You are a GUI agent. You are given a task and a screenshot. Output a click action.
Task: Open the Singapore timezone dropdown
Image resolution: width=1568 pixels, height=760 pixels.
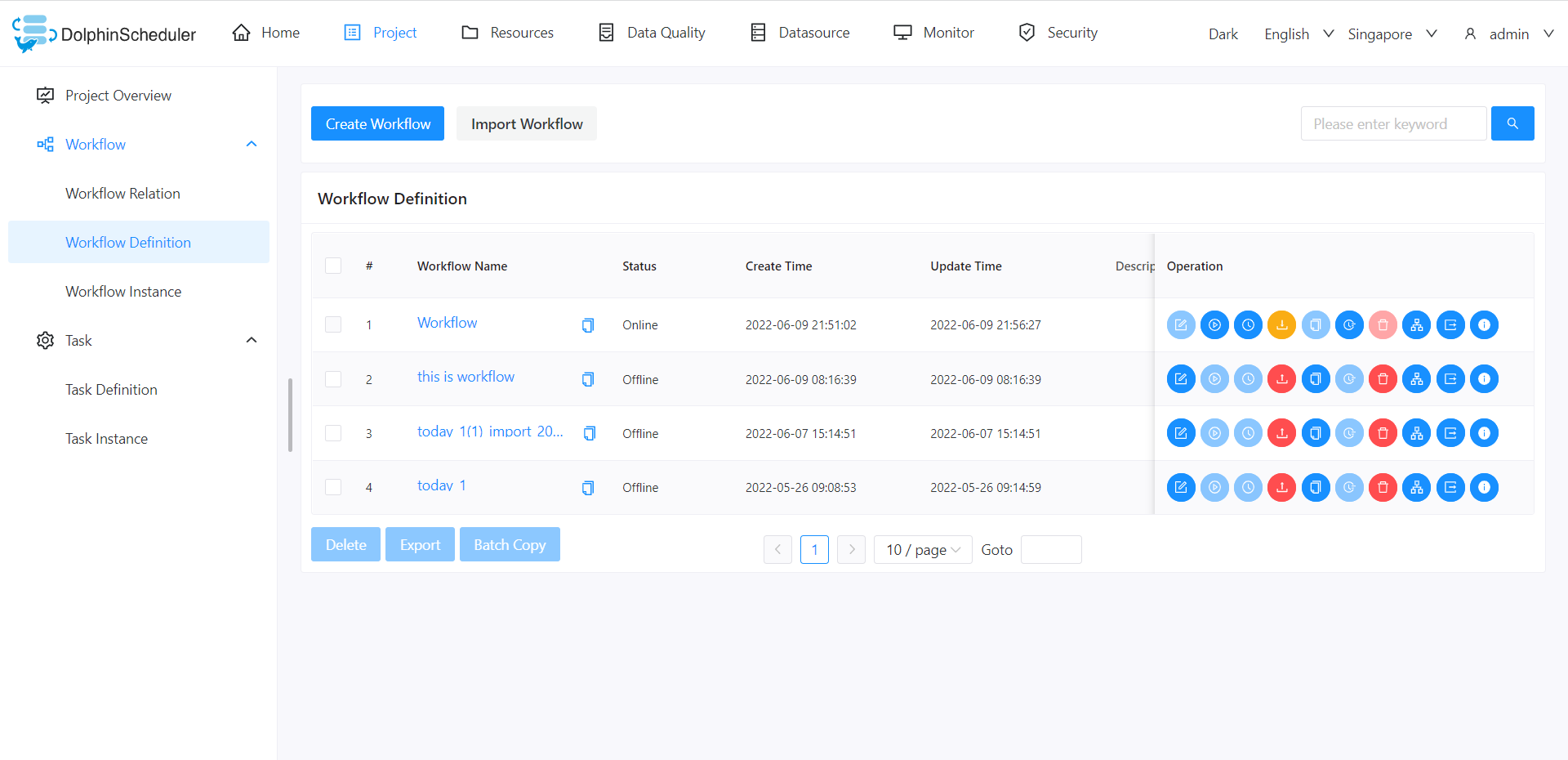coord(1392,34)
